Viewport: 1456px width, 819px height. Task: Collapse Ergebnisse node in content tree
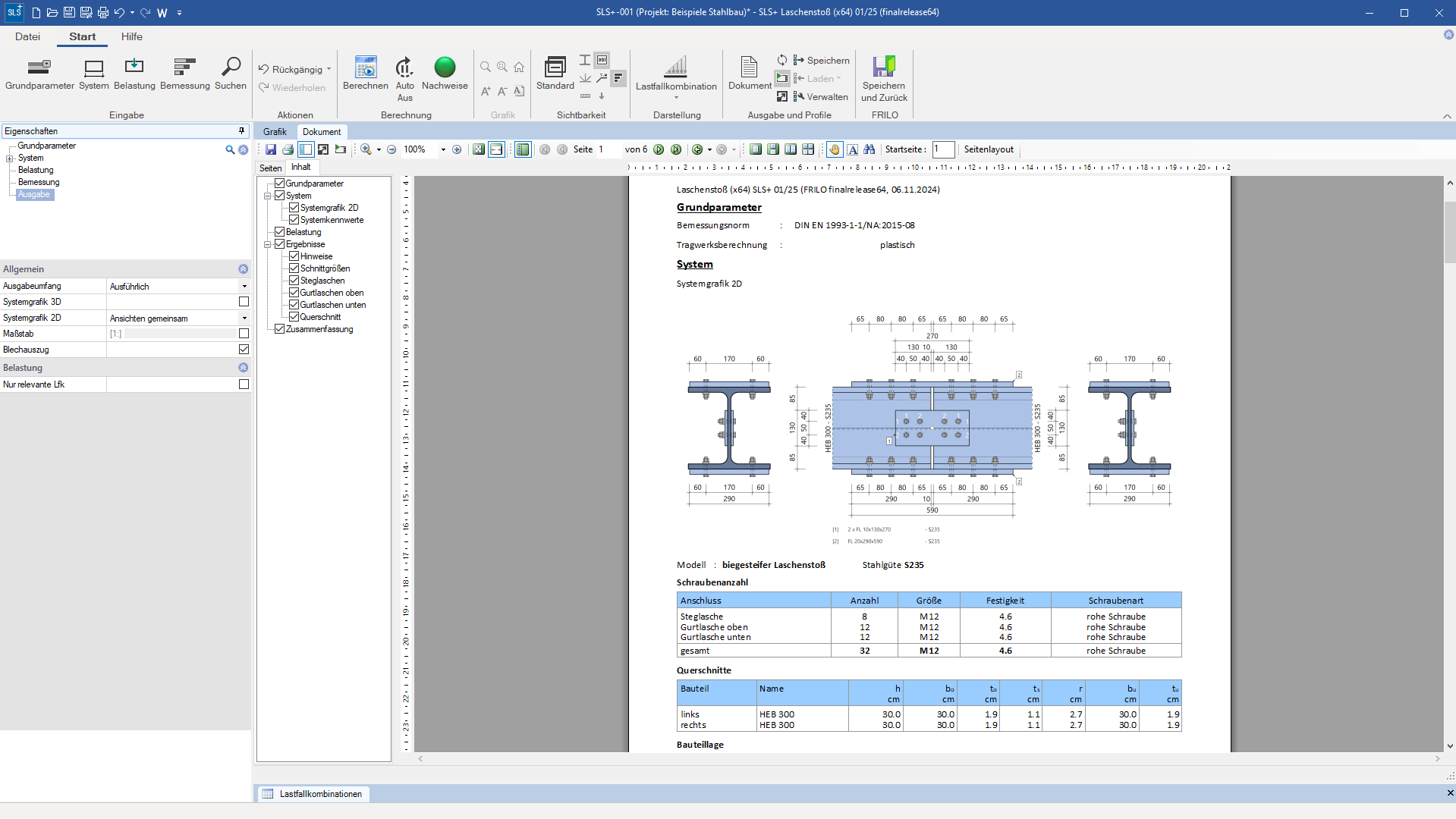pyautogui.click(x=268, y=245)
